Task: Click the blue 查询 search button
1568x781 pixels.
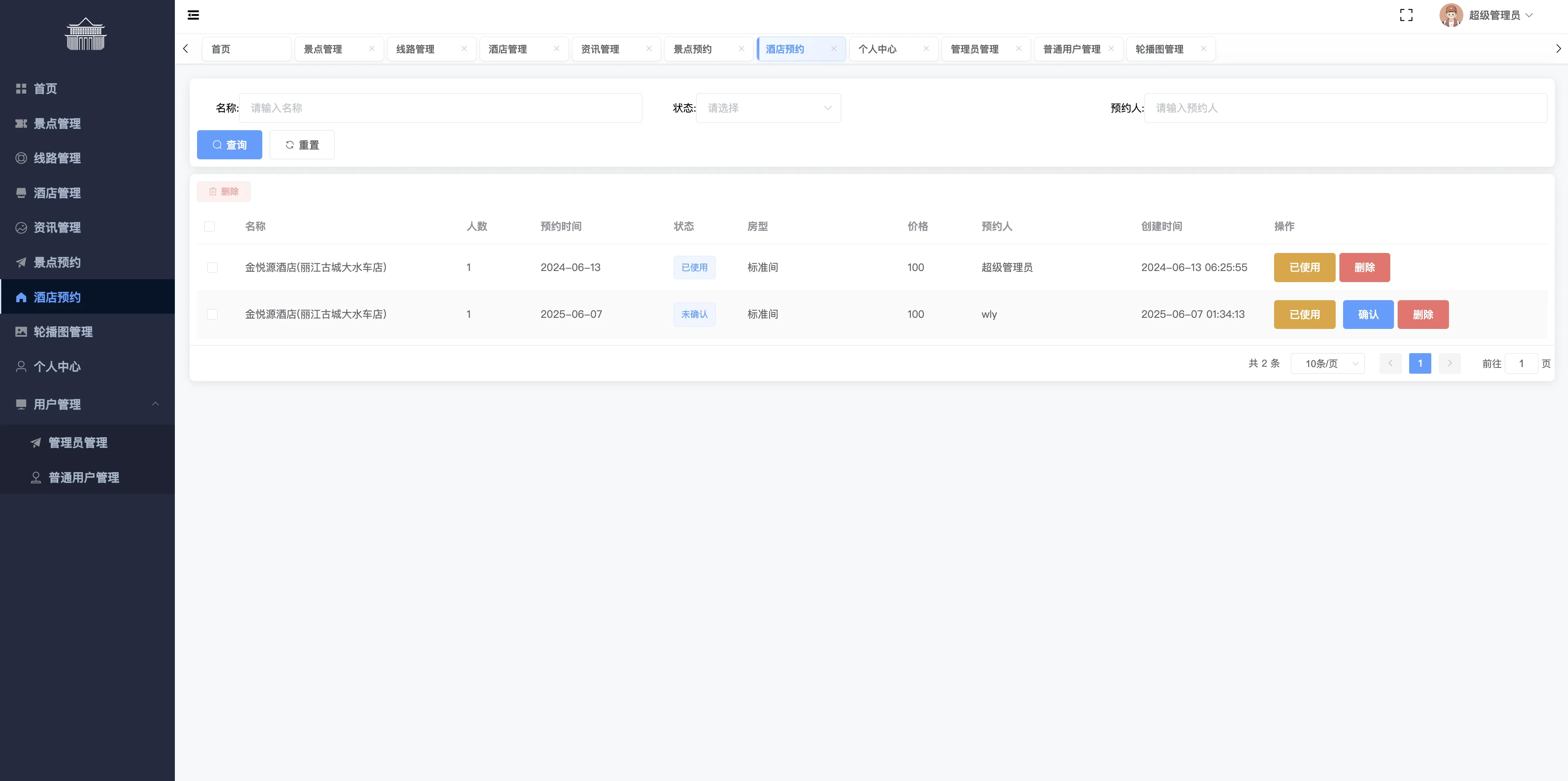Action: [229, 145]
